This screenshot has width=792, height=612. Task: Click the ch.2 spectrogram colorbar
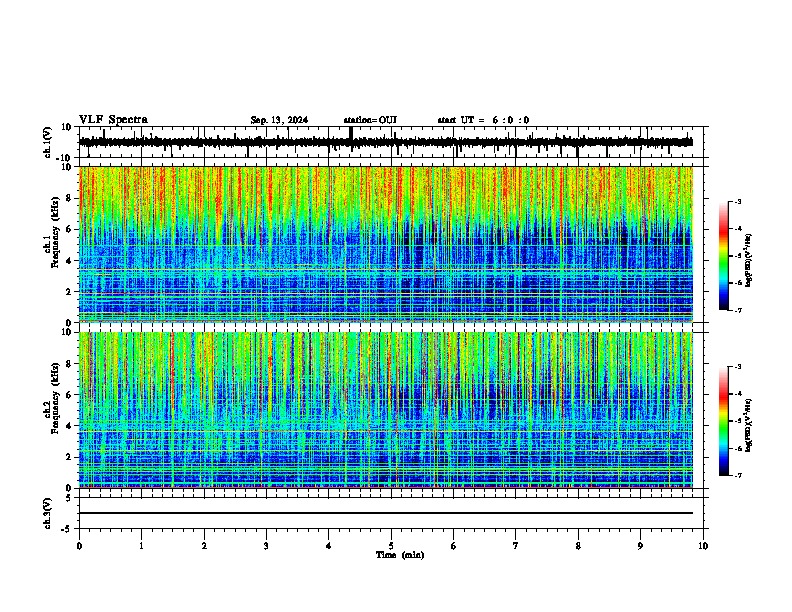(x=724, y=421)
